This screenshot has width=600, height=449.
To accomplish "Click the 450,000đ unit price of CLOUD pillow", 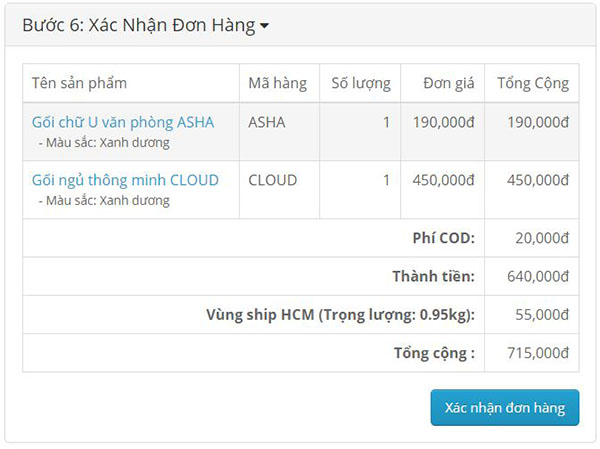I will [x=443, y=181].
